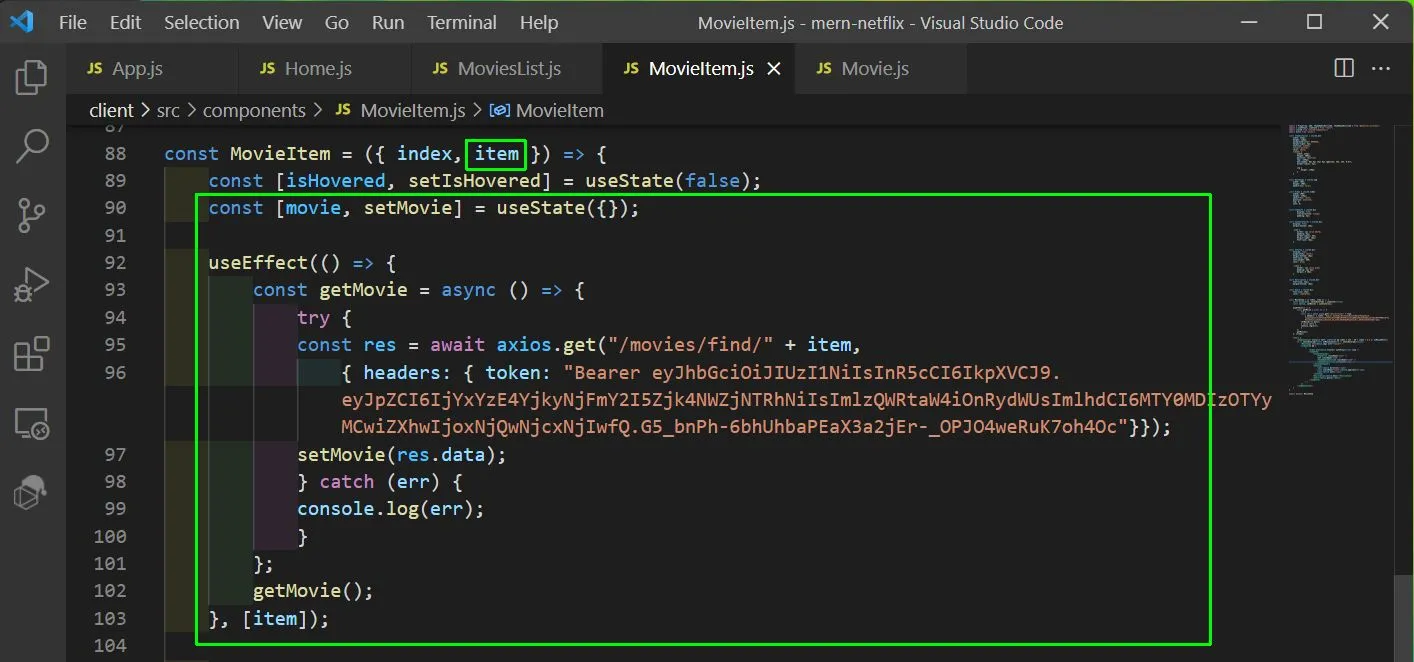Switch to the Home.js tab
This screenshot has width=1414, height=662.
325,69
